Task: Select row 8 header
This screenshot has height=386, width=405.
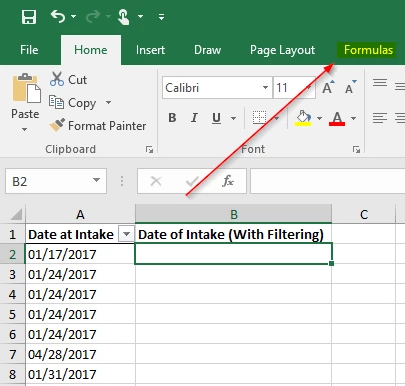Action: point(12,374)
